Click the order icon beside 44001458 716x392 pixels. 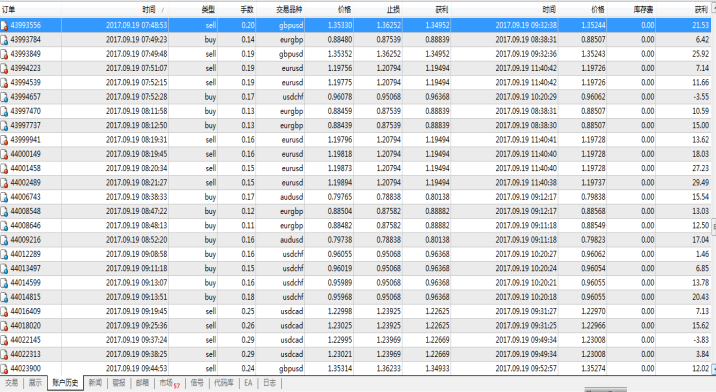click(4, 169)
